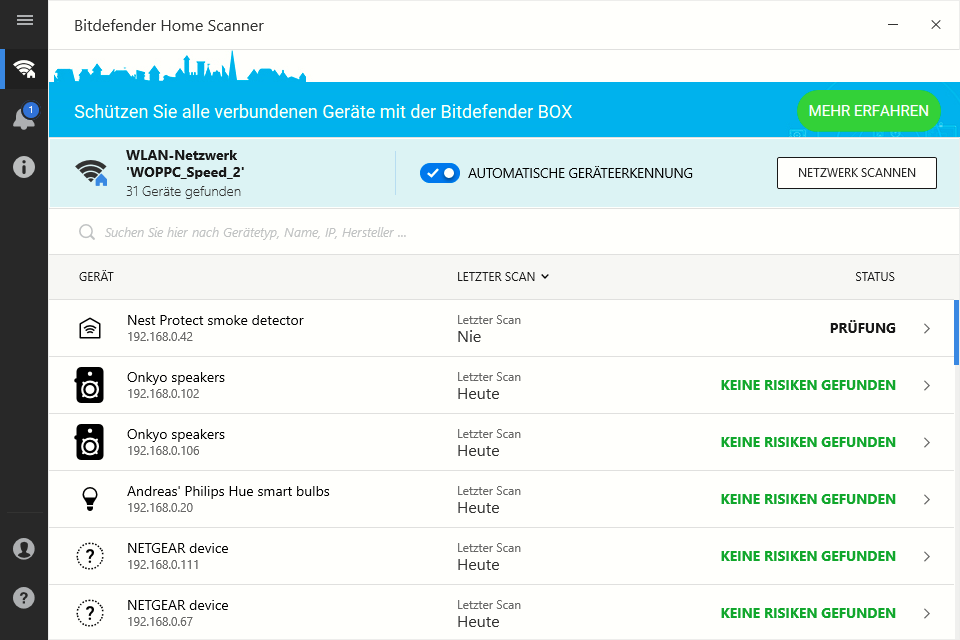Open notifications bell with badge
The height and width of the screenshot is (640, 960).
coord(24,118)
